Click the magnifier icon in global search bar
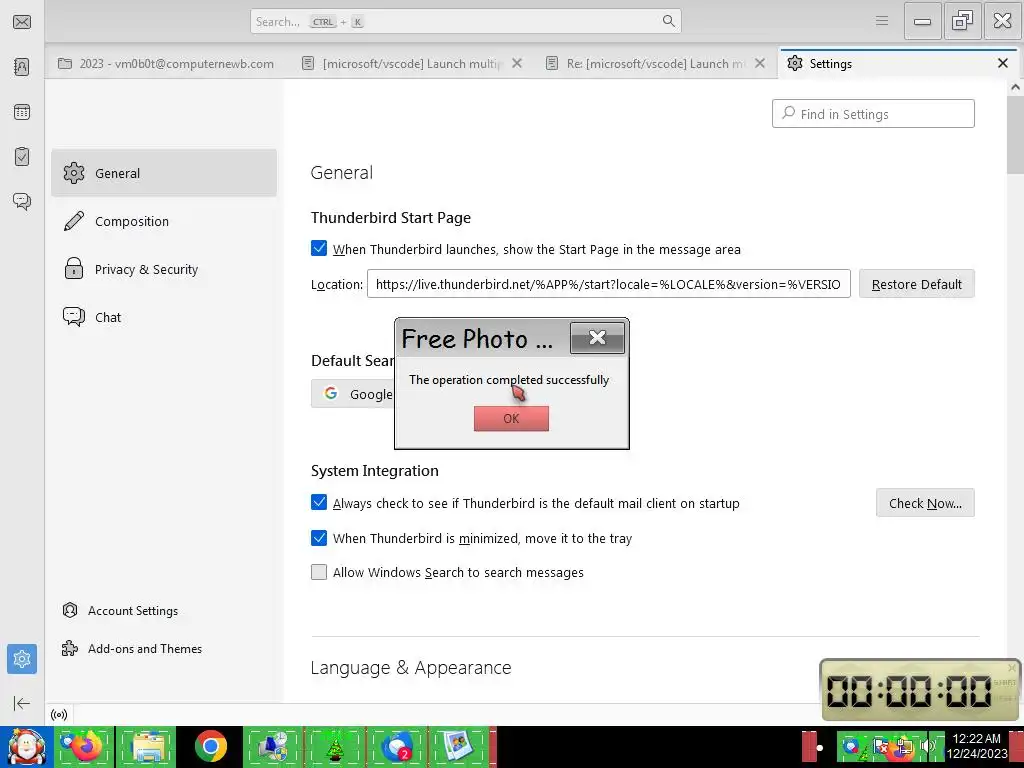 point(668,21)
